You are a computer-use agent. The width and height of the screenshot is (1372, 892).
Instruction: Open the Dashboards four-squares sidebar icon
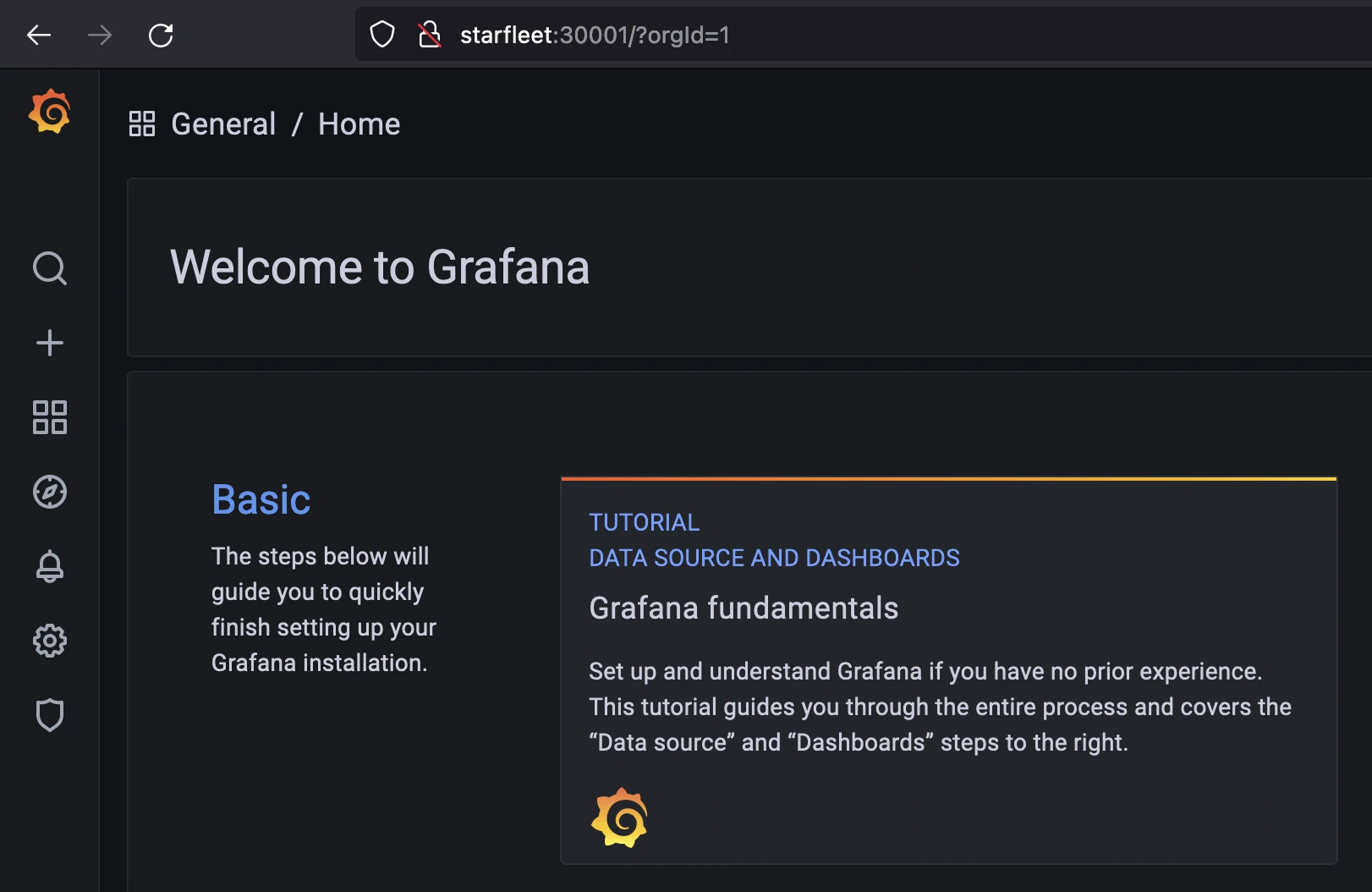[x=49, y=417]
